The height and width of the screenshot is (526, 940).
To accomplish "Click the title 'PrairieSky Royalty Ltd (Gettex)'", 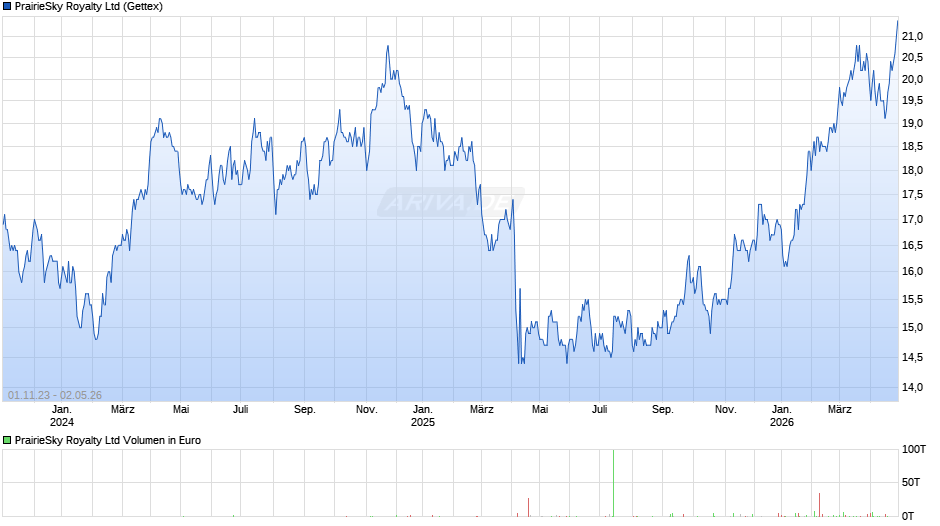I will pos(89,7).
